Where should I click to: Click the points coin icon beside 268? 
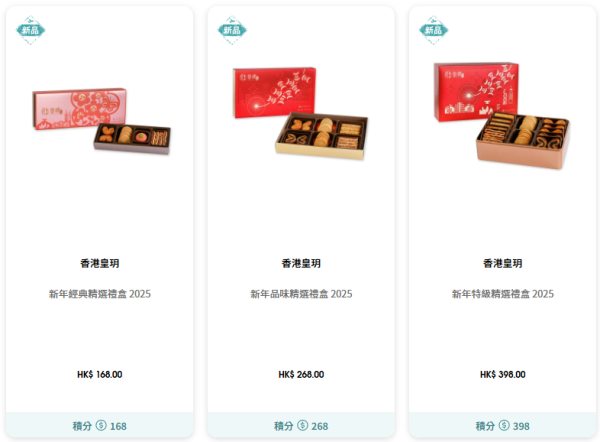pyautogui.click(x=303, y=425)
